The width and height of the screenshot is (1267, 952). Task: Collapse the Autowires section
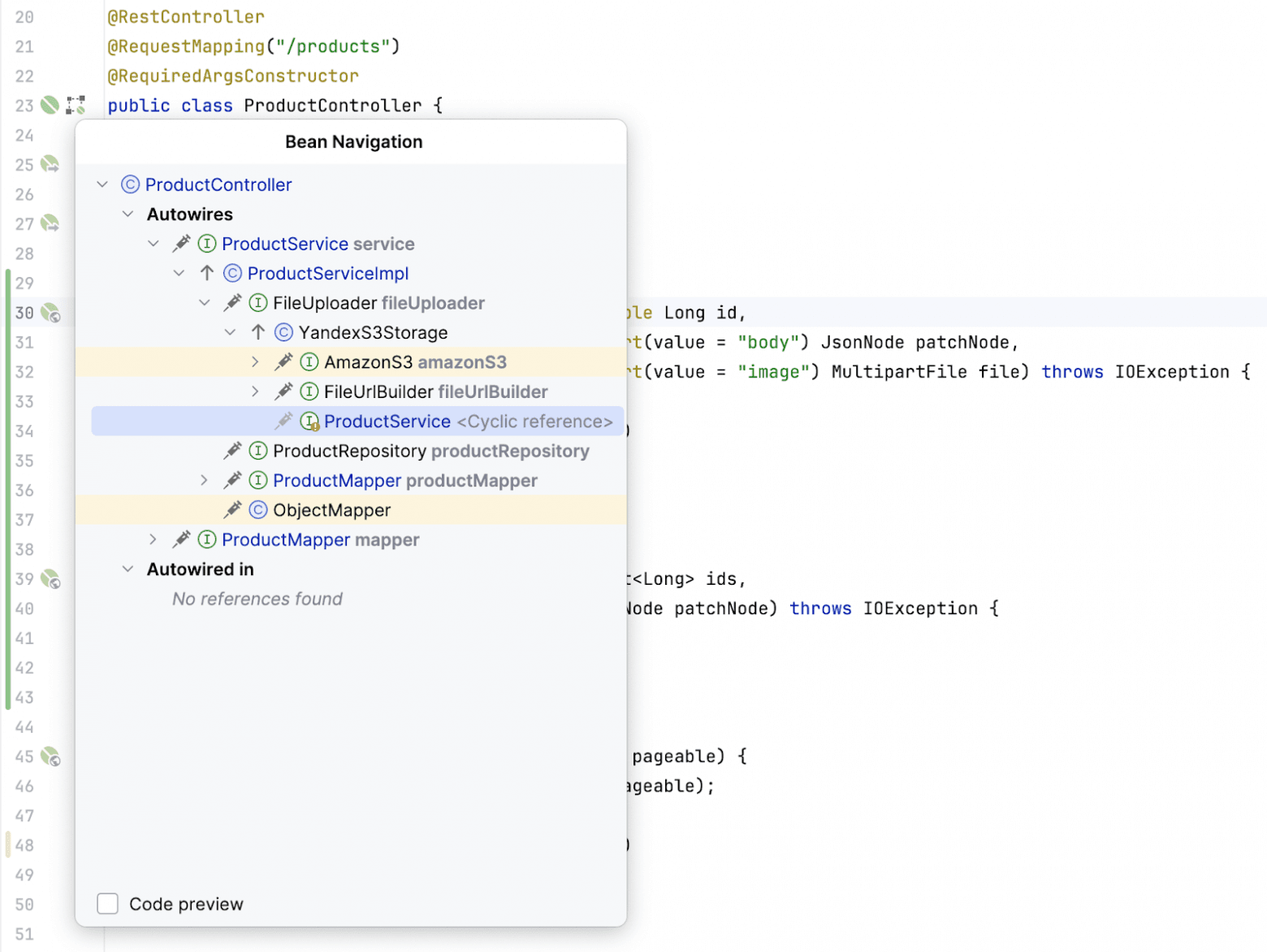pyautogui.click(x=128, y=214)
